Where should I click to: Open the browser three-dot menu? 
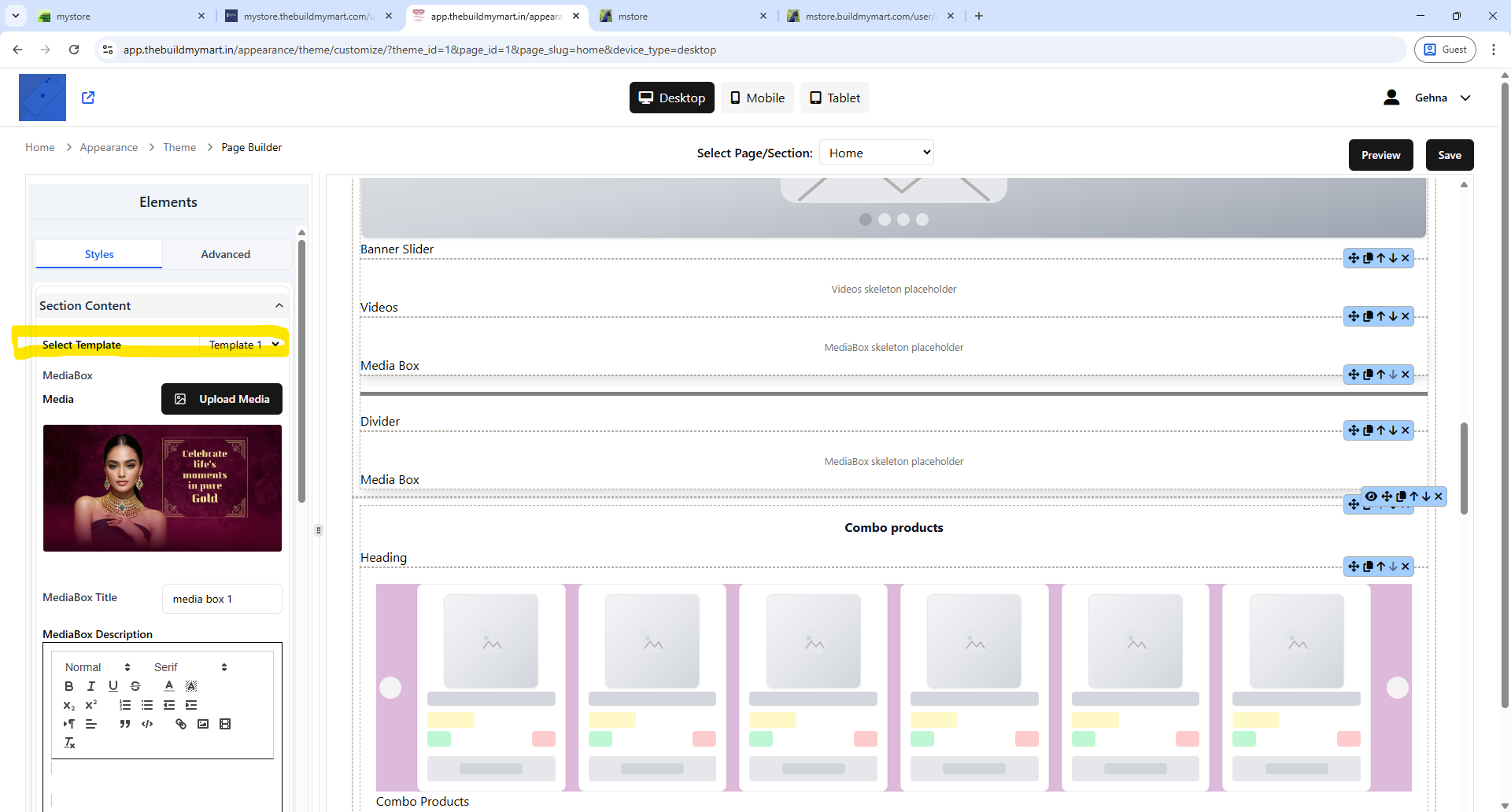click(x=1494, y=50)
